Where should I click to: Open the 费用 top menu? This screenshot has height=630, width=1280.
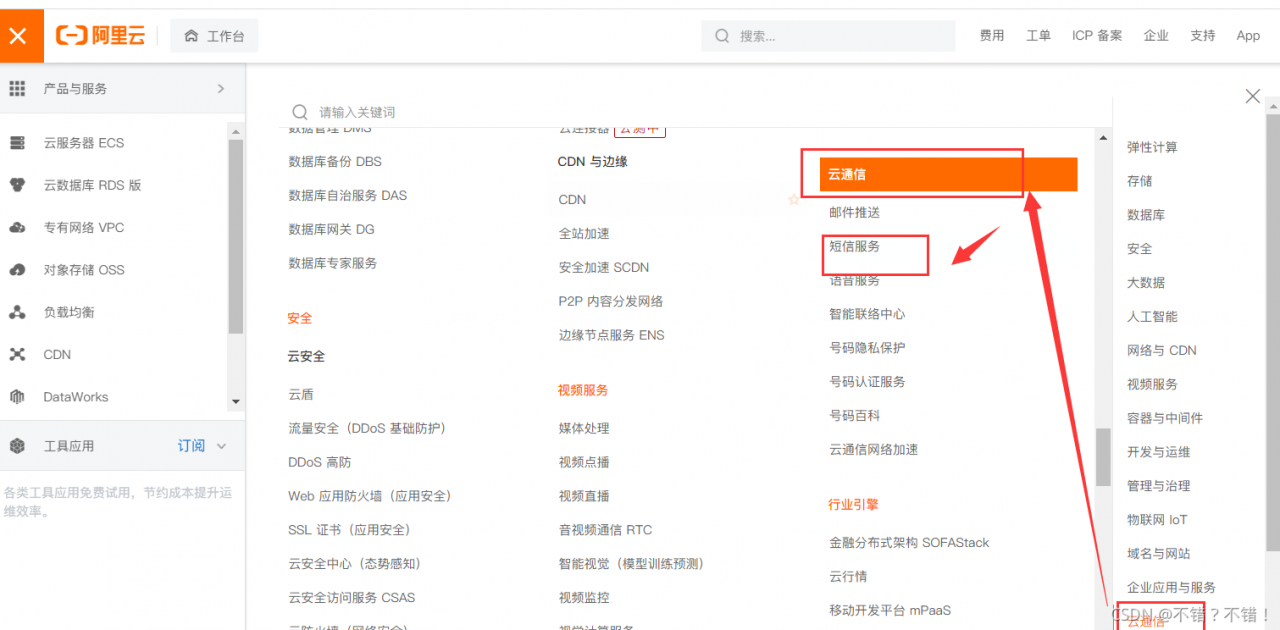[x=992, y=36]
